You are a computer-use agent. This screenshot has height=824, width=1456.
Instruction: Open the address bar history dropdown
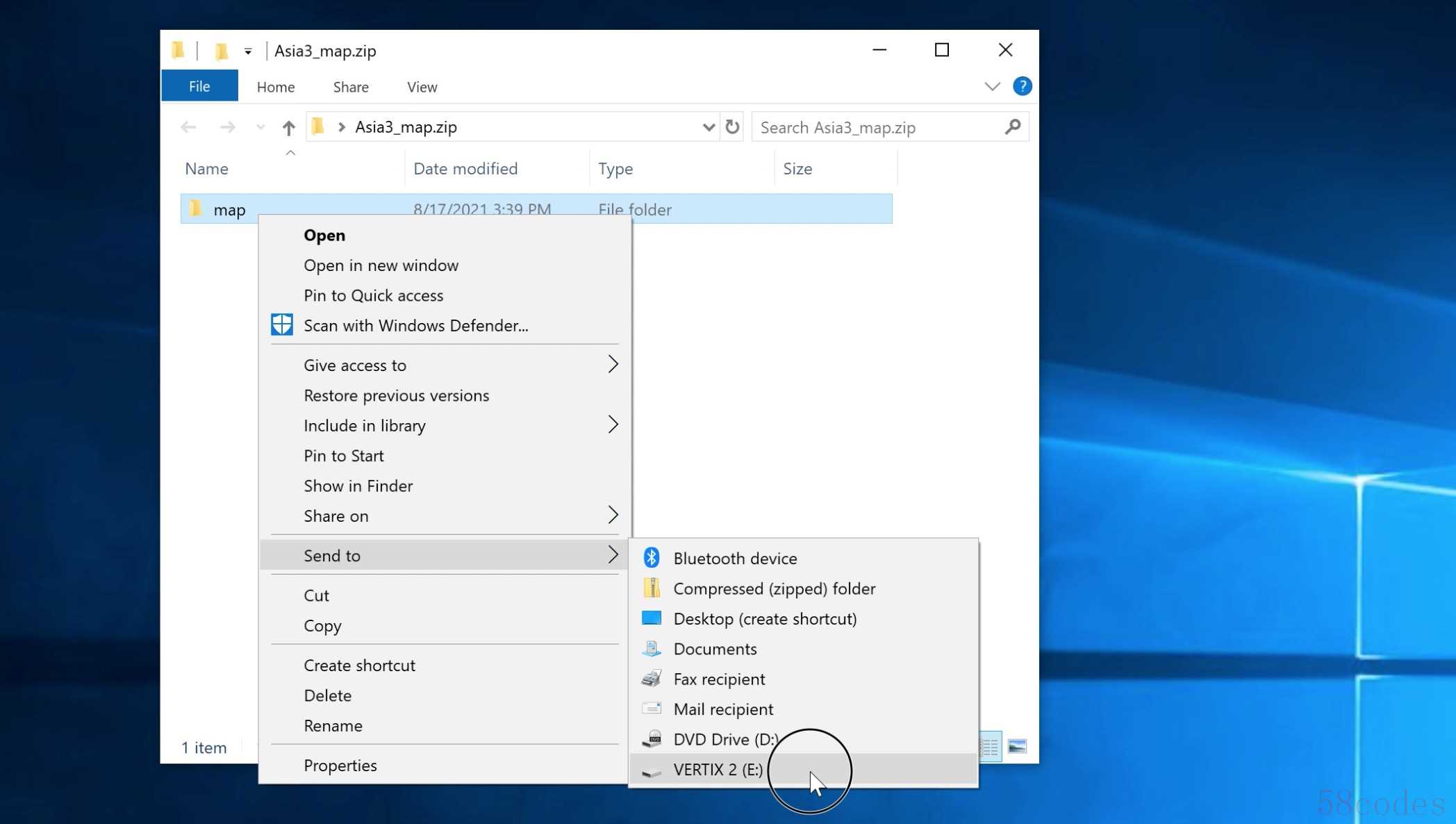(x=708, y=127)
